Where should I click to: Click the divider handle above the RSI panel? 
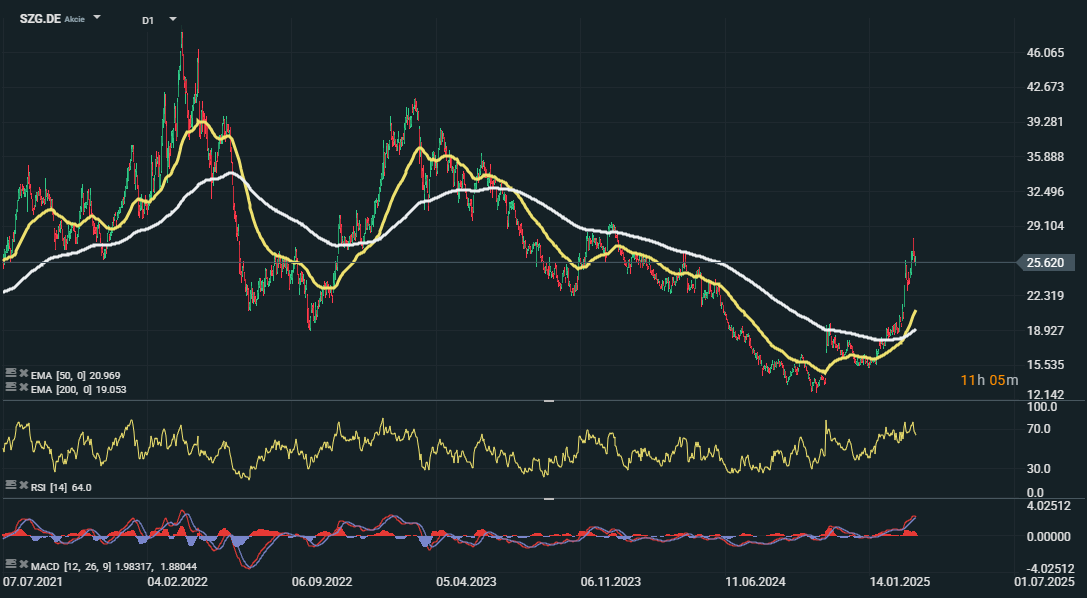click(548, 401)
